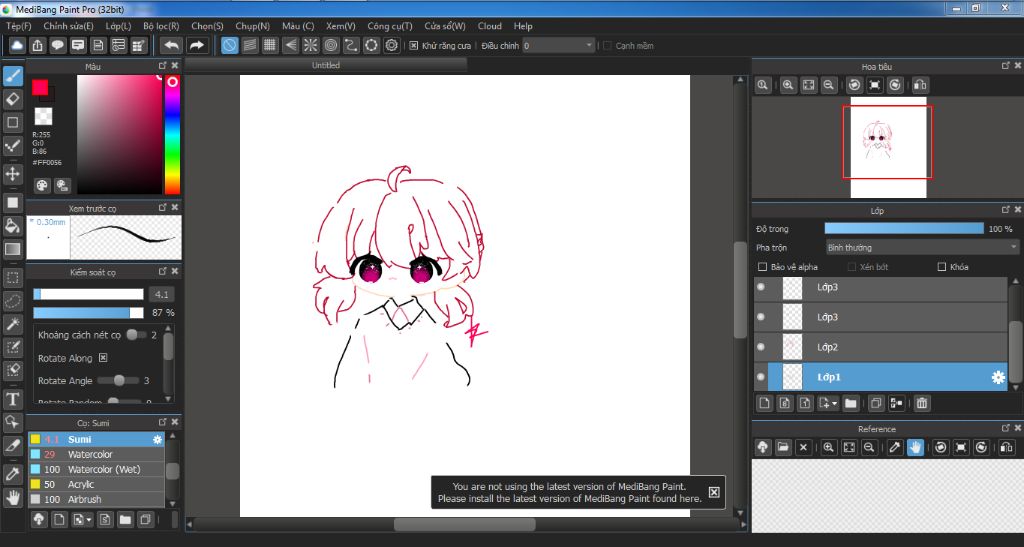Viewport: 1024px width, 547px height.
Task: Hide the Lớp1 layer
Action: pyautogui.click(x=761, y=377)
